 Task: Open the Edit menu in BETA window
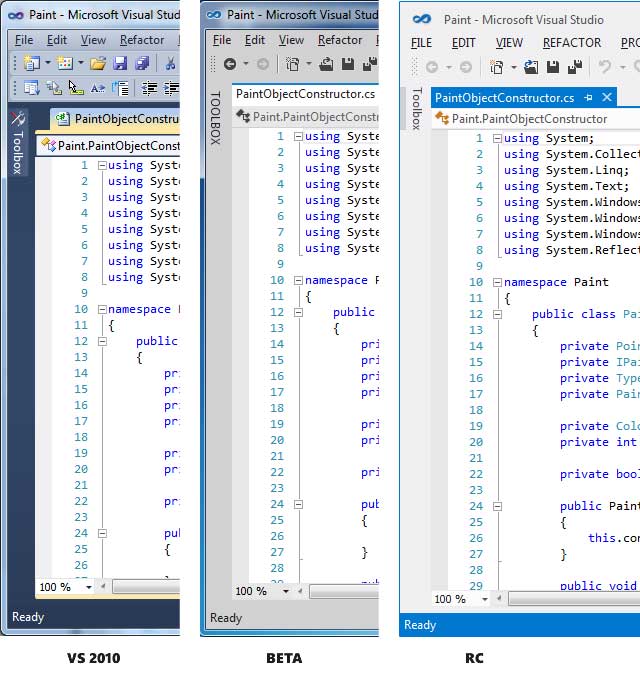coord(255,40)
